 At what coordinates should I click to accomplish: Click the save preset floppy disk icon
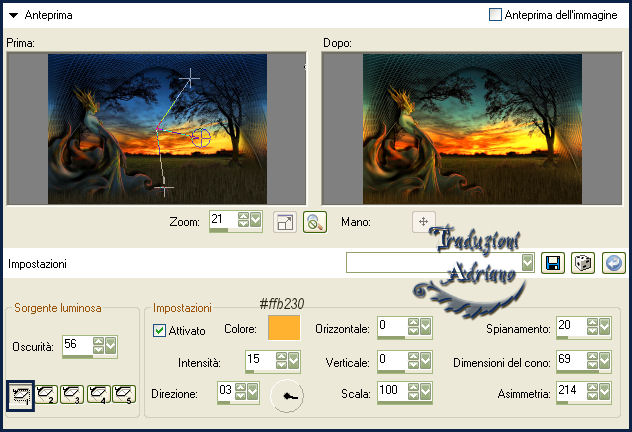coord(553,263)
